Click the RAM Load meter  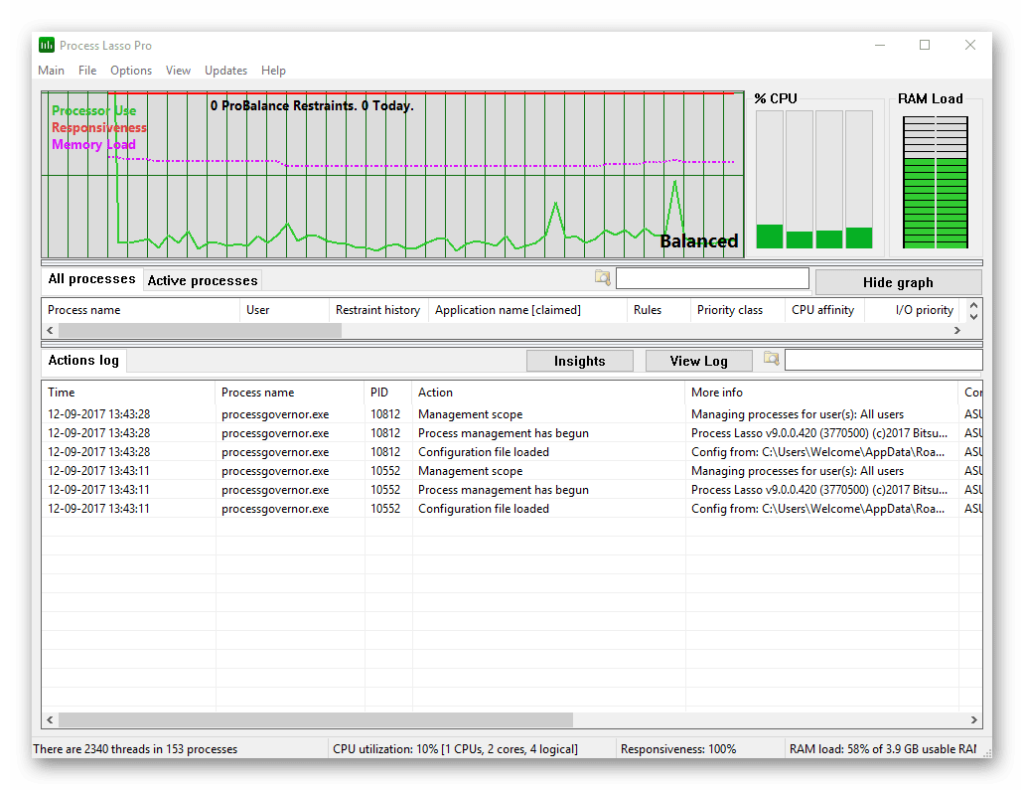tap(935, 182)
